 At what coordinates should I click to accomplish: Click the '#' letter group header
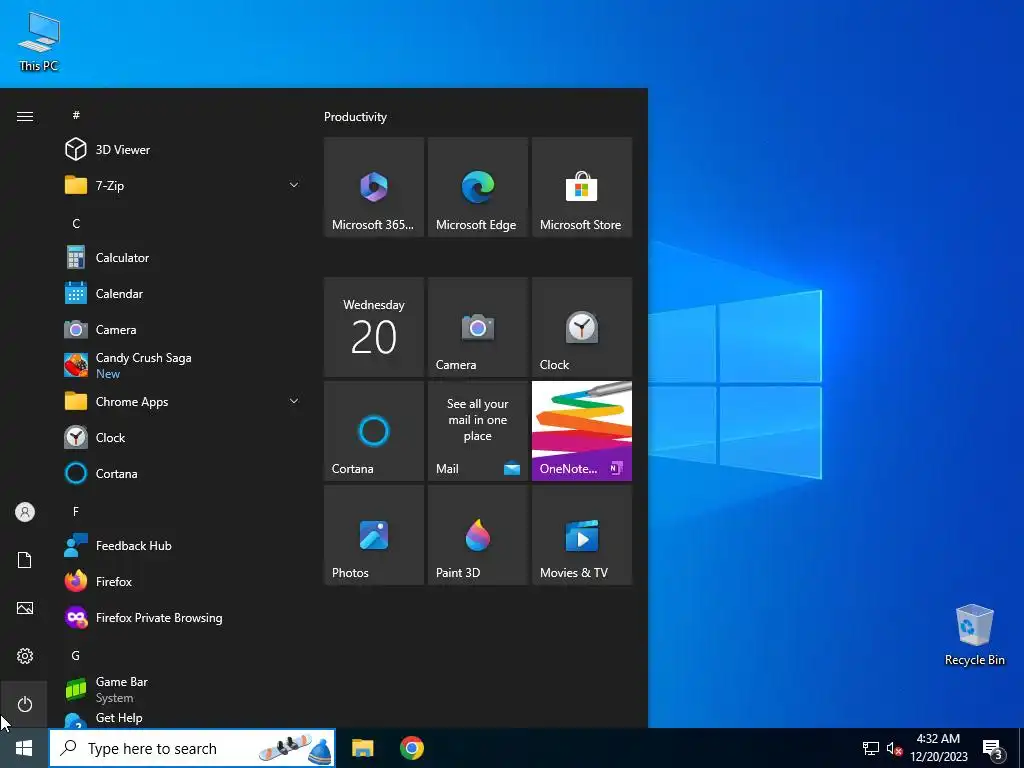76,115
